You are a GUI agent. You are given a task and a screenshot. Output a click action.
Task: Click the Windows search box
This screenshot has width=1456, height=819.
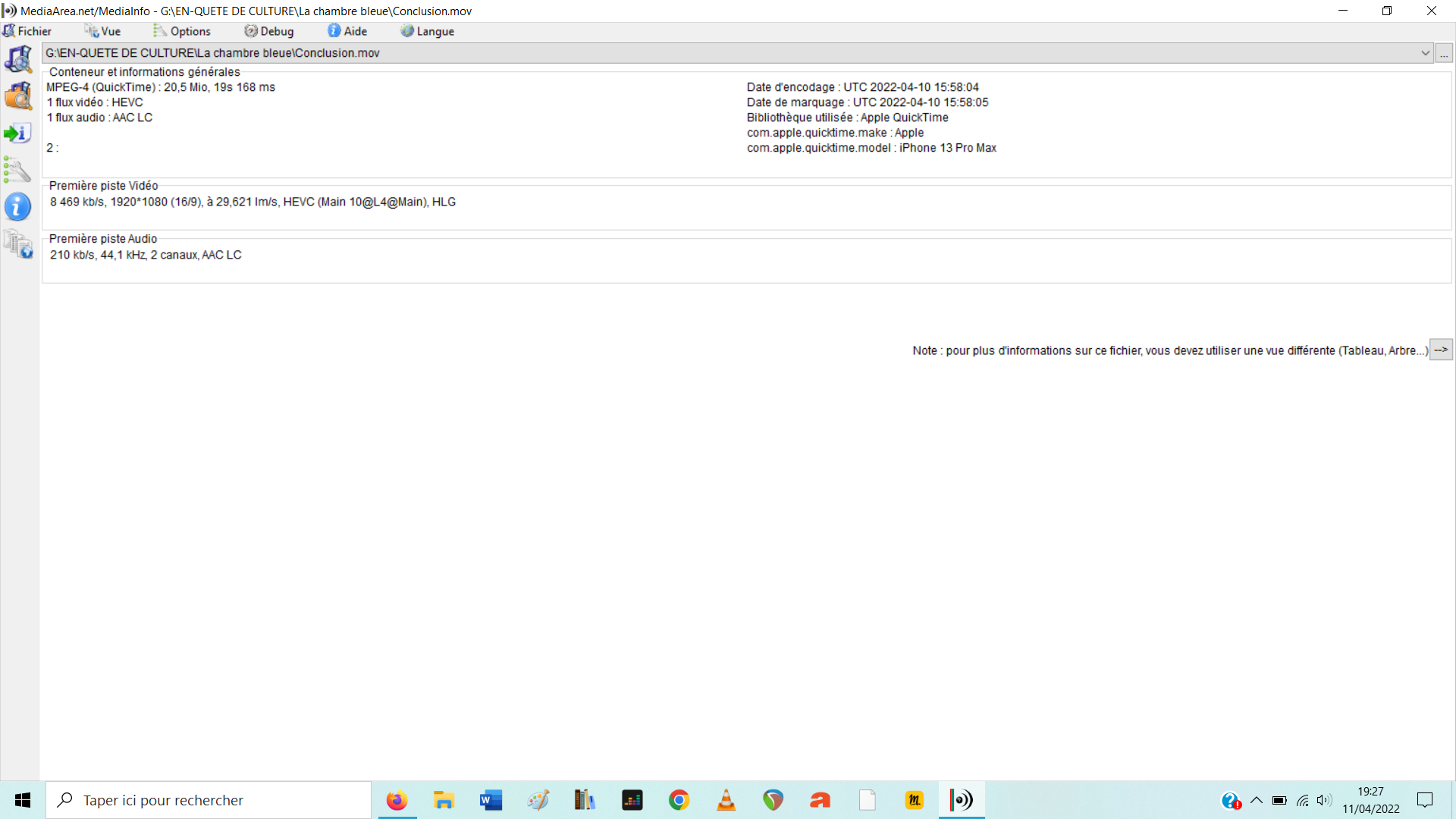(209, 800)
